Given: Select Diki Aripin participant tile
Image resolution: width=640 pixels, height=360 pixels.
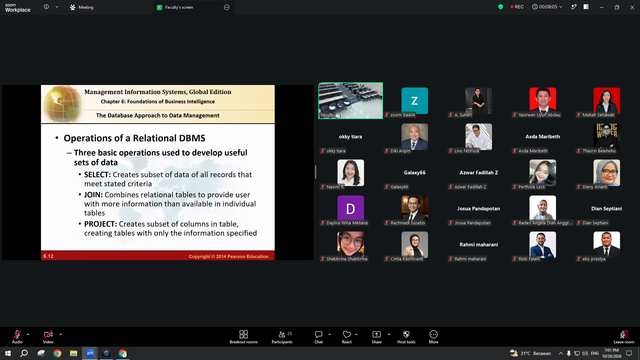Looking at the screenshot, I should [415, 137].
